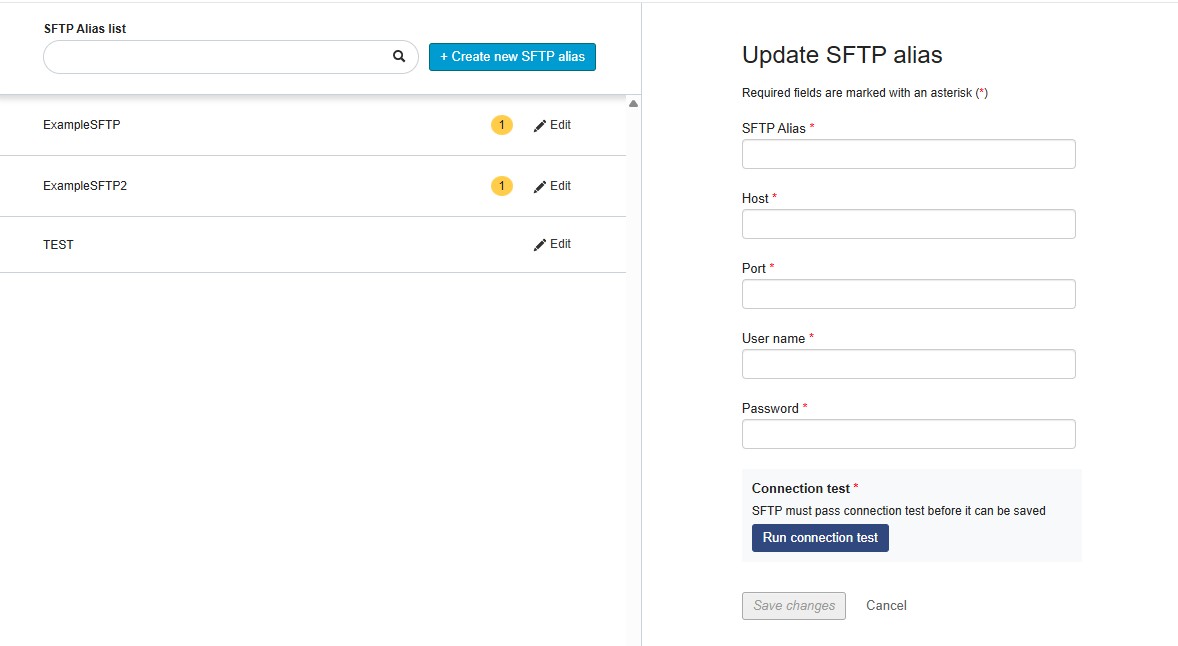Select the ExampleSFTP list entry
Image resolution: width=1178 pixels, height=646 pixels.
coord(82,125)
